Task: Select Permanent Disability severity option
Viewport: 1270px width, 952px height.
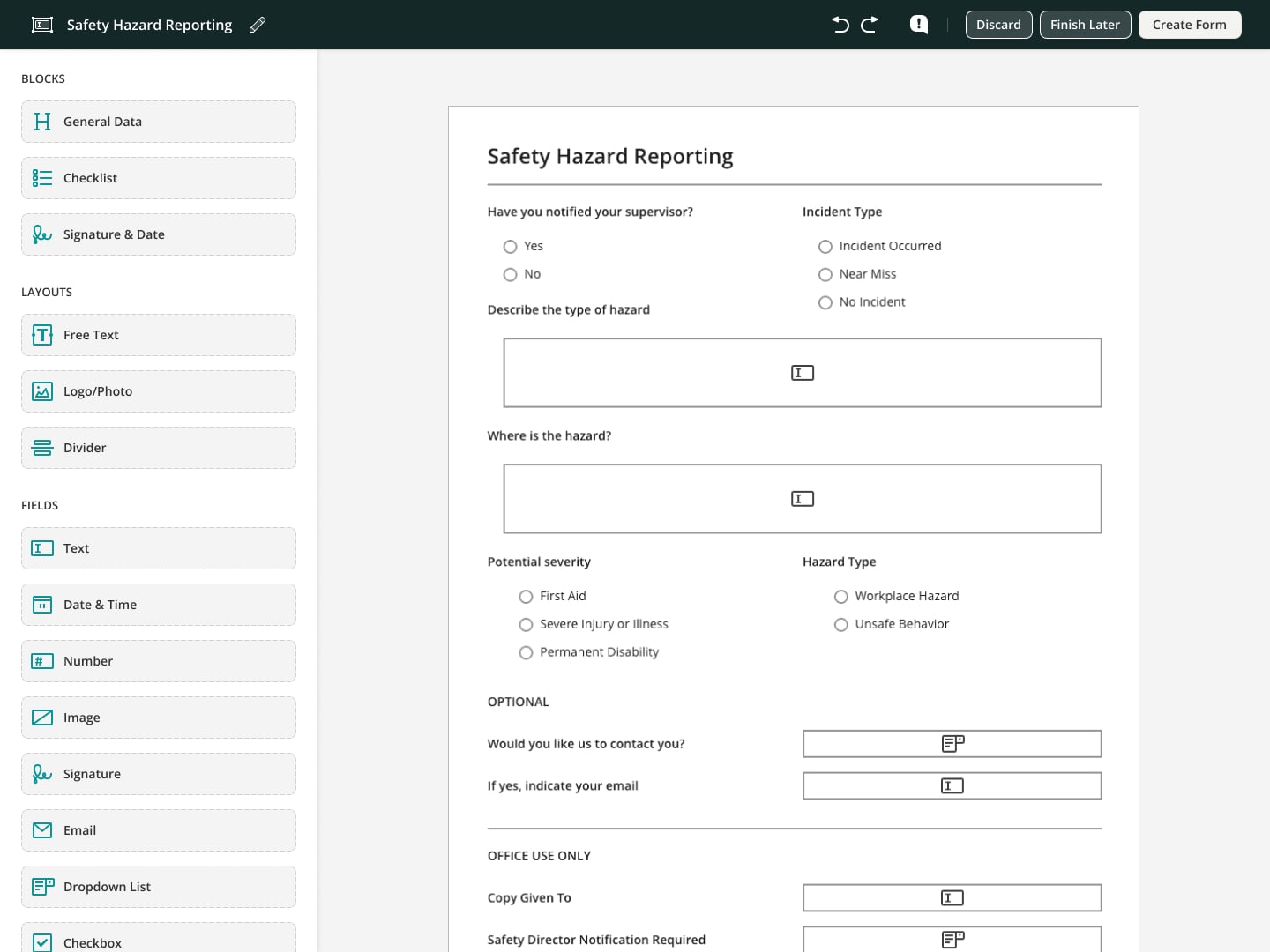Action: (526, 653)
